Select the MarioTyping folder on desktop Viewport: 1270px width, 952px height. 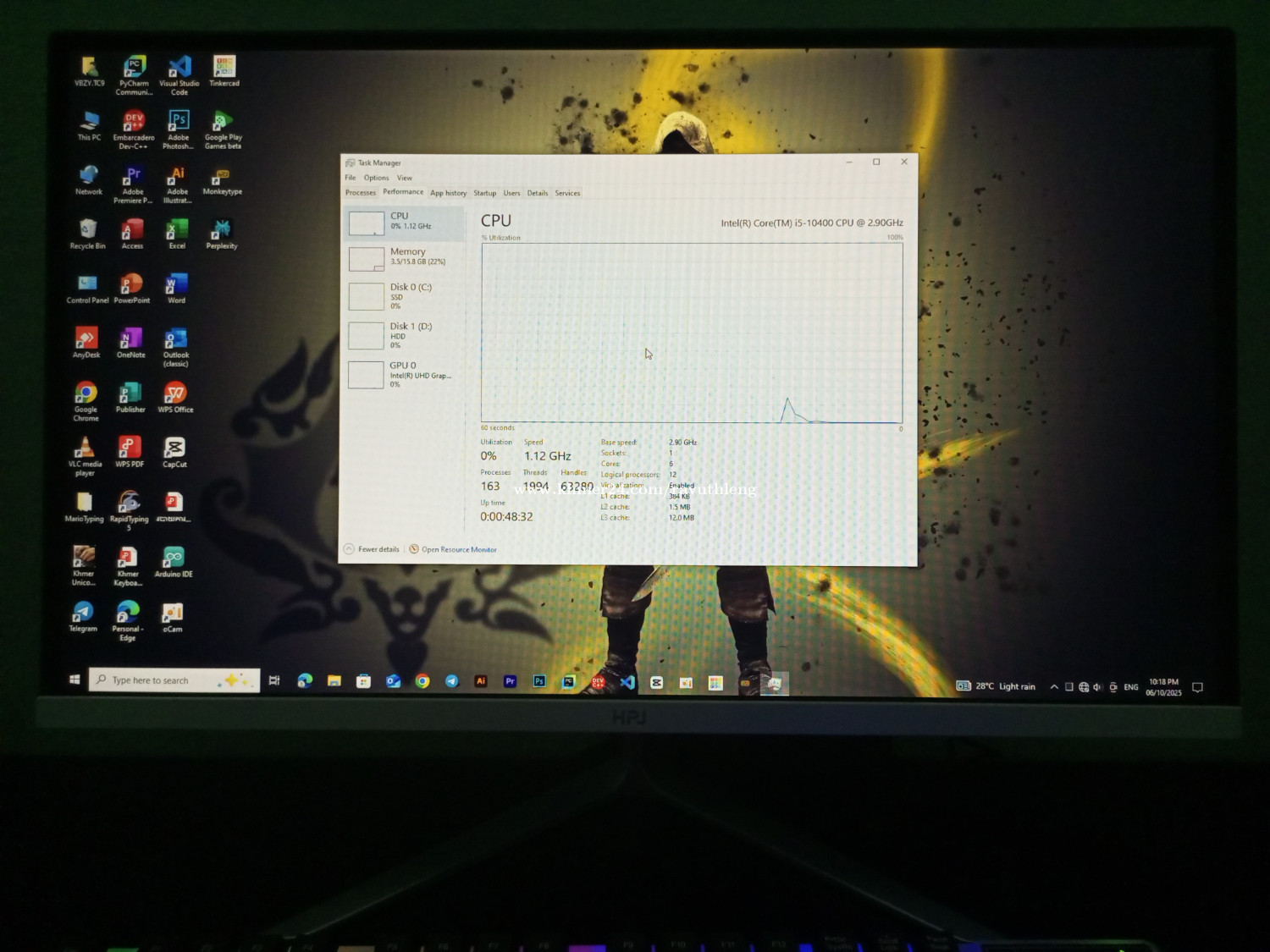coord(84,507)
